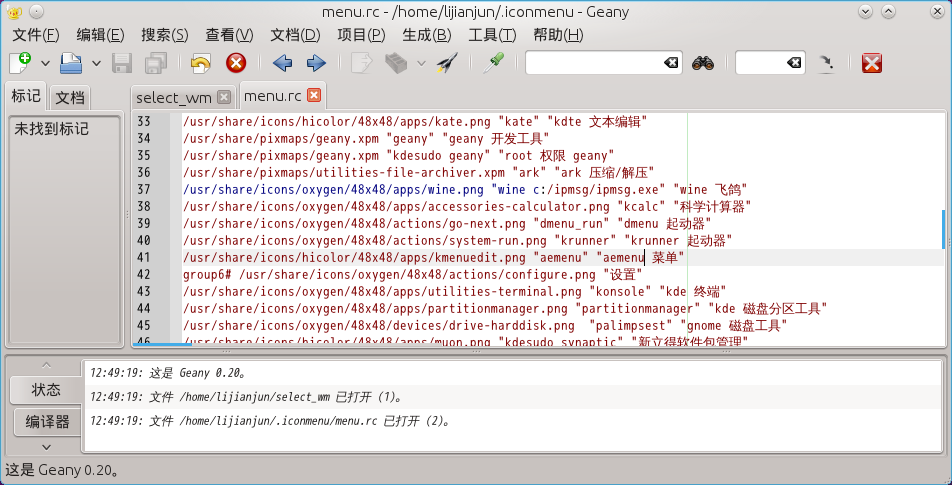Clear the search field with its clear icon
952x485 pixels.
click(671, 63)
